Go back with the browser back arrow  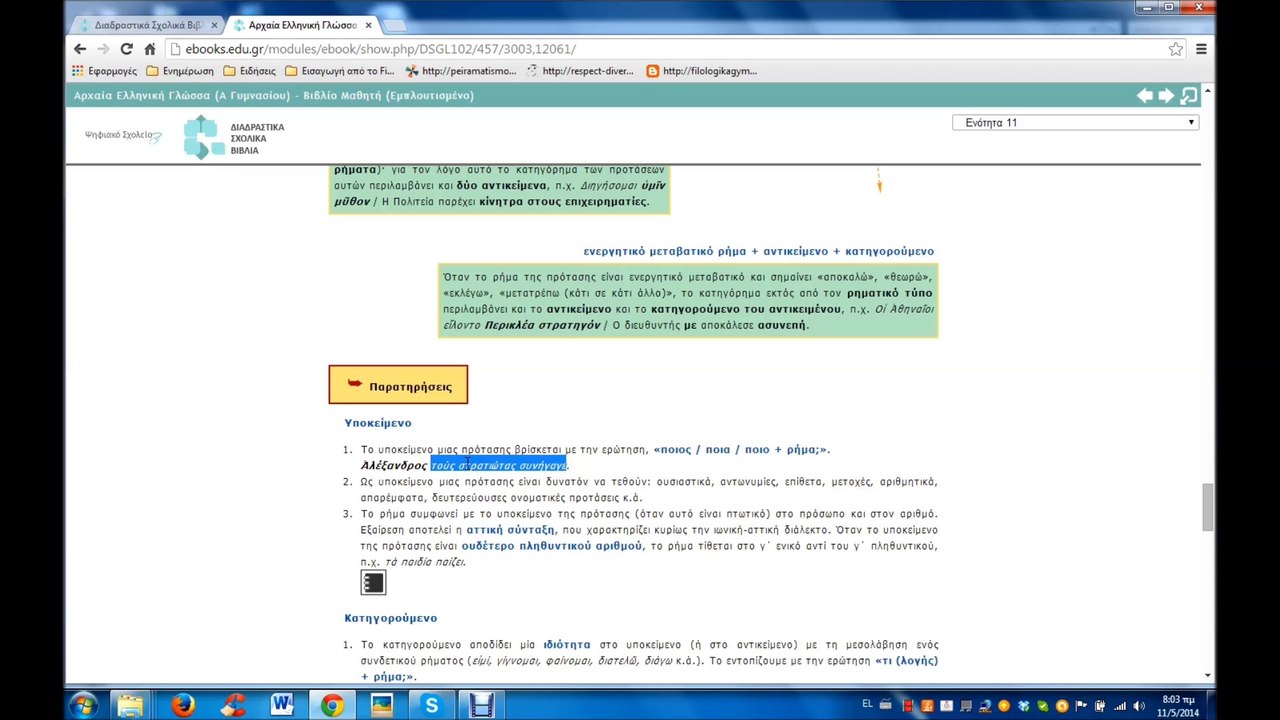[80, 49]
